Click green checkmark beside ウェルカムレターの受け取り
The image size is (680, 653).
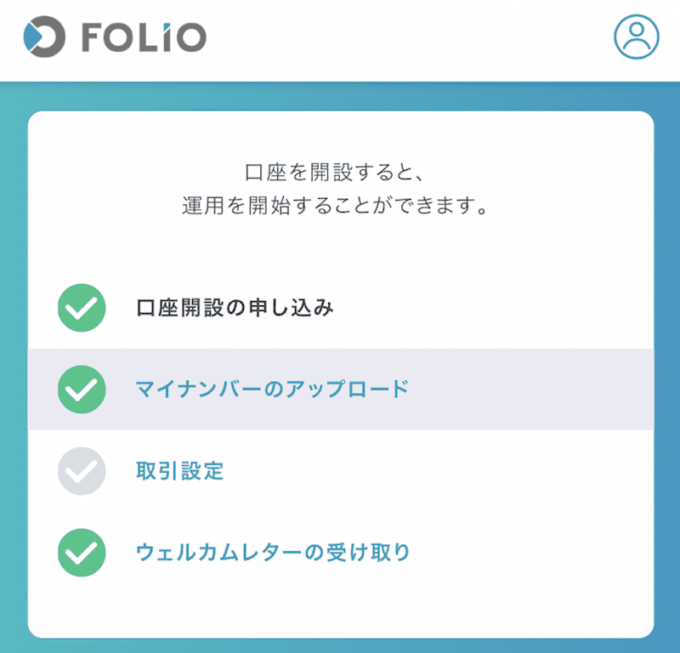(x=82, y=552)
